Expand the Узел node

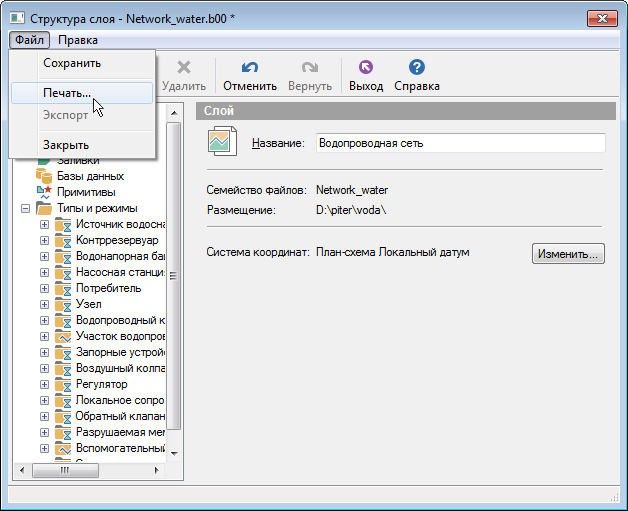pyautogui.click(x=44, y=305)
